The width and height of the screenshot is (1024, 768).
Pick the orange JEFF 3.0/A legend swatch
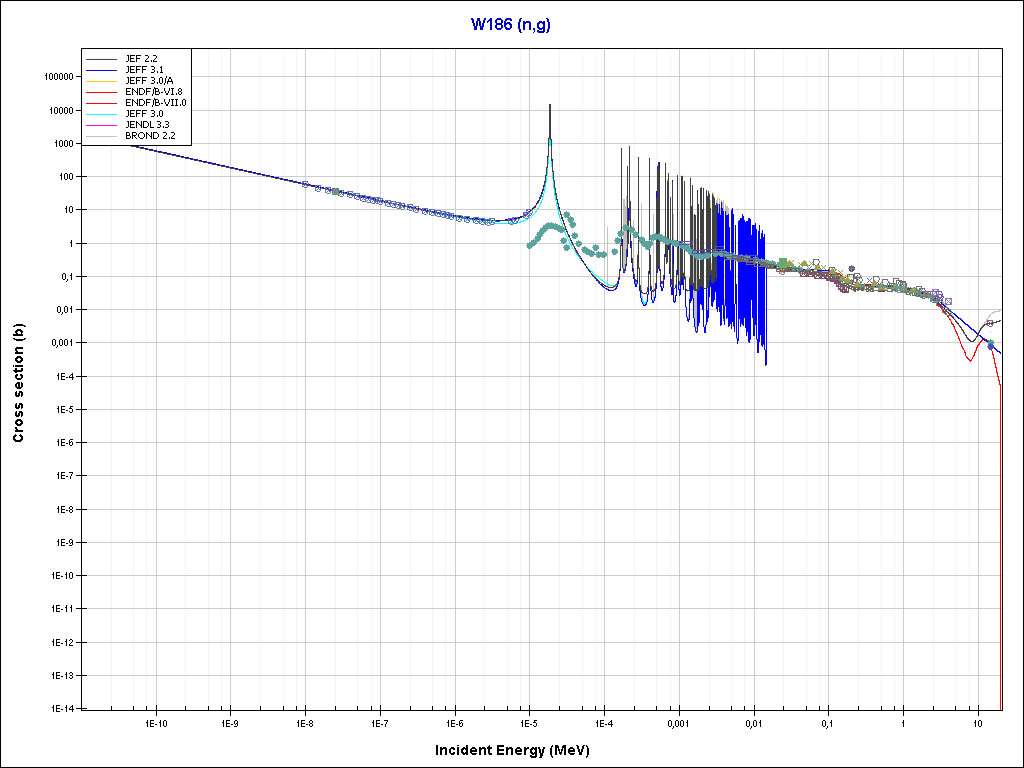point(102,81)
